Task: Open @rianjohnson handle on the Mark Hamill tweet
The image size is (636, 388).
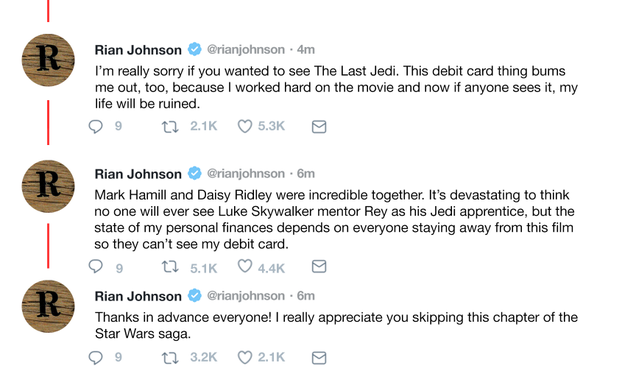Action: click(246, 174)
